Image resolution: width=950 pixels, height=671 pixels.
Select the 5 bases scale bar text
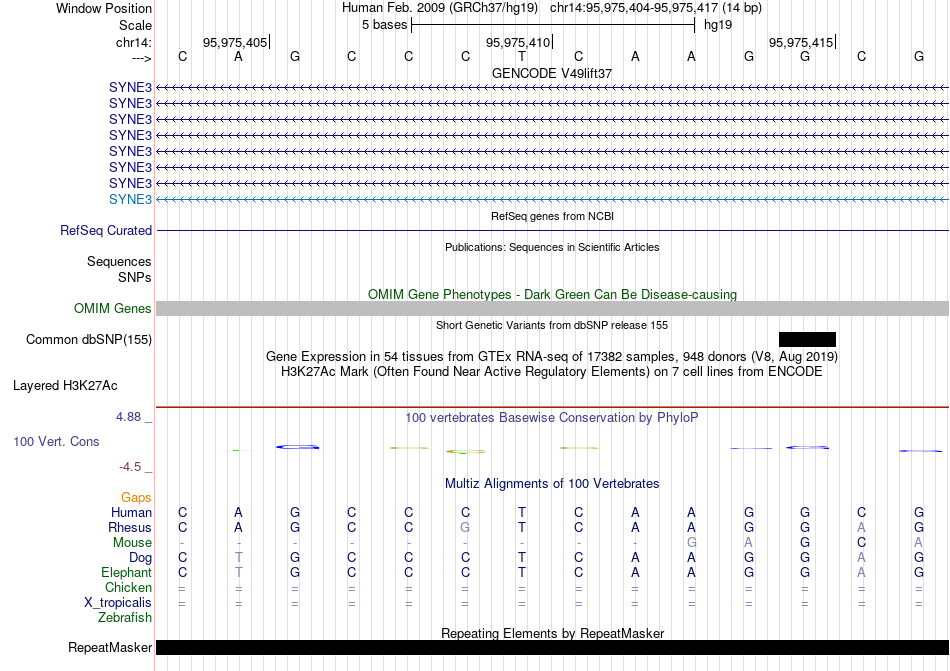click(x=385, y=25)
